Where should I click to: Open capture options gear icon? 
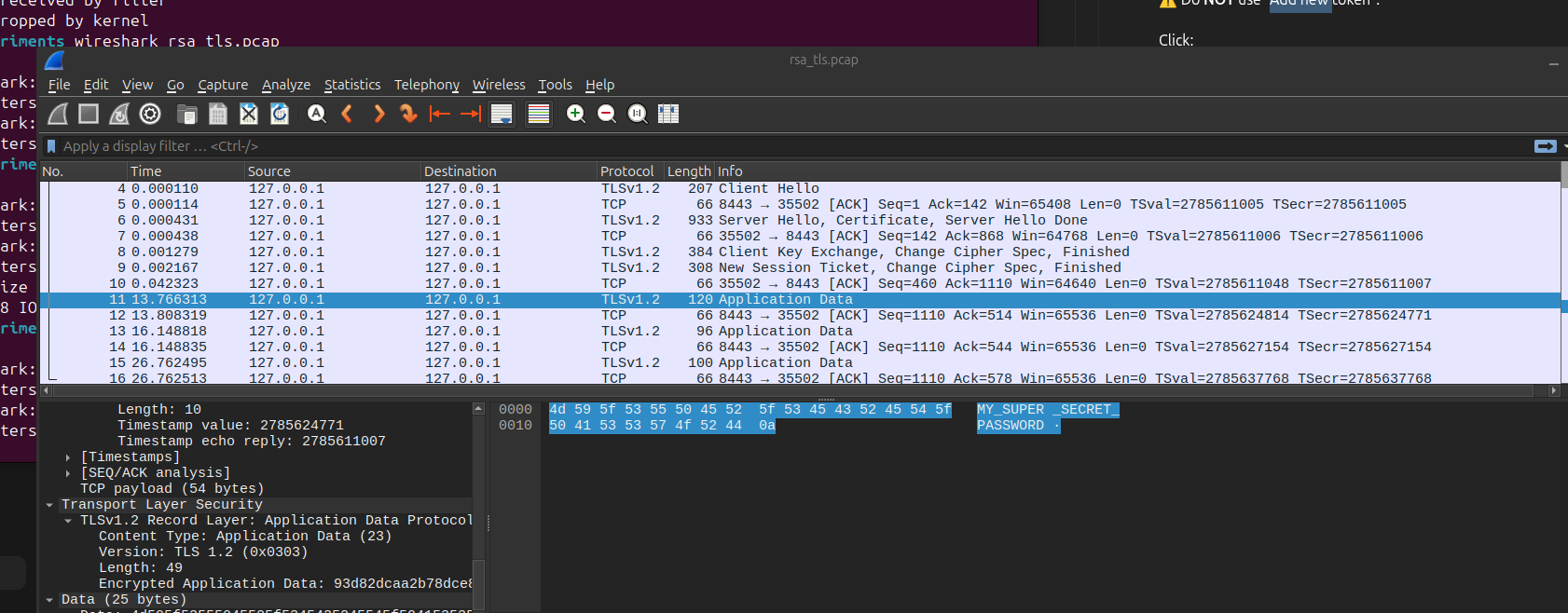click(150, 114)
